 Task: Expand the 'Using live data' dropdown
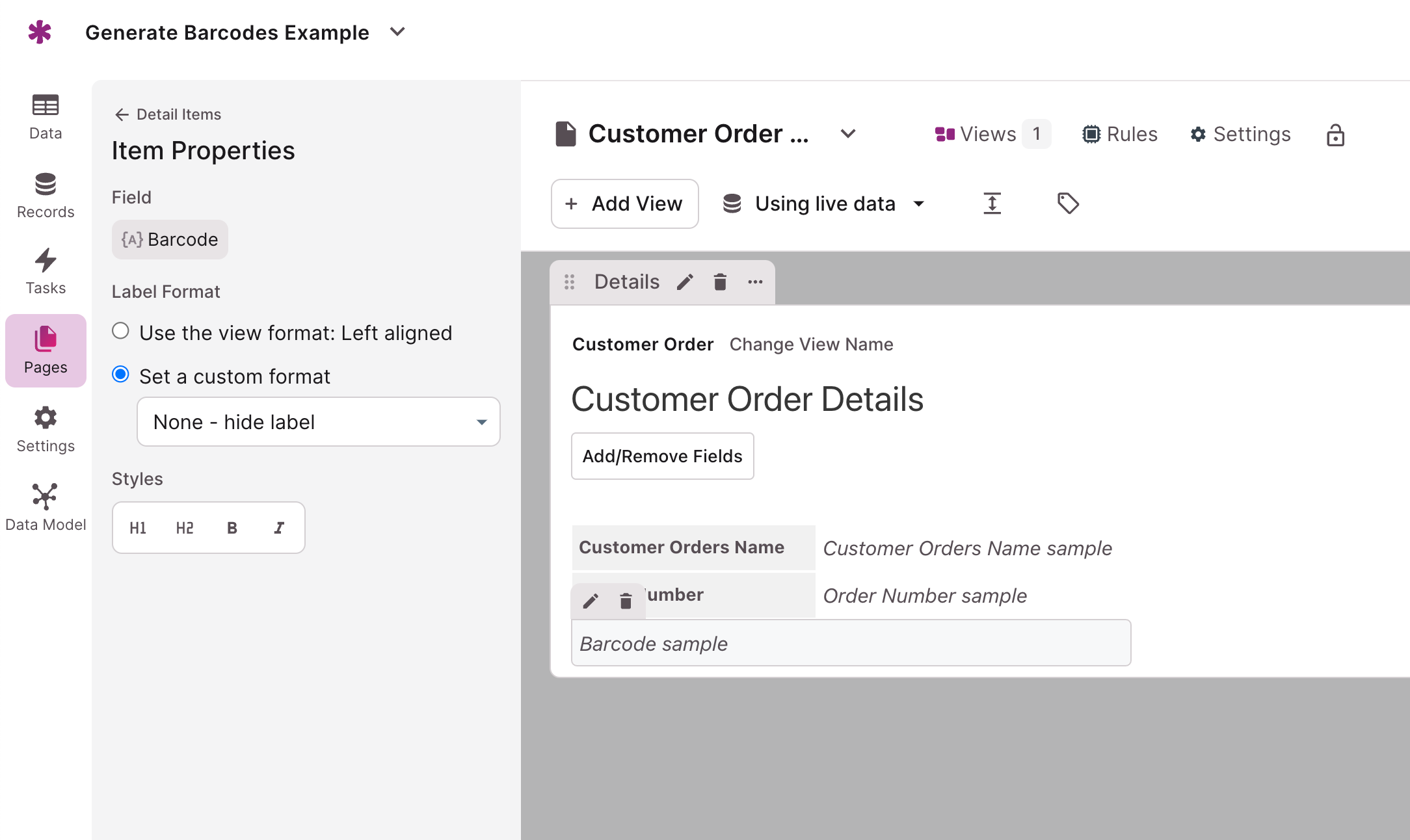click(824, 203)
